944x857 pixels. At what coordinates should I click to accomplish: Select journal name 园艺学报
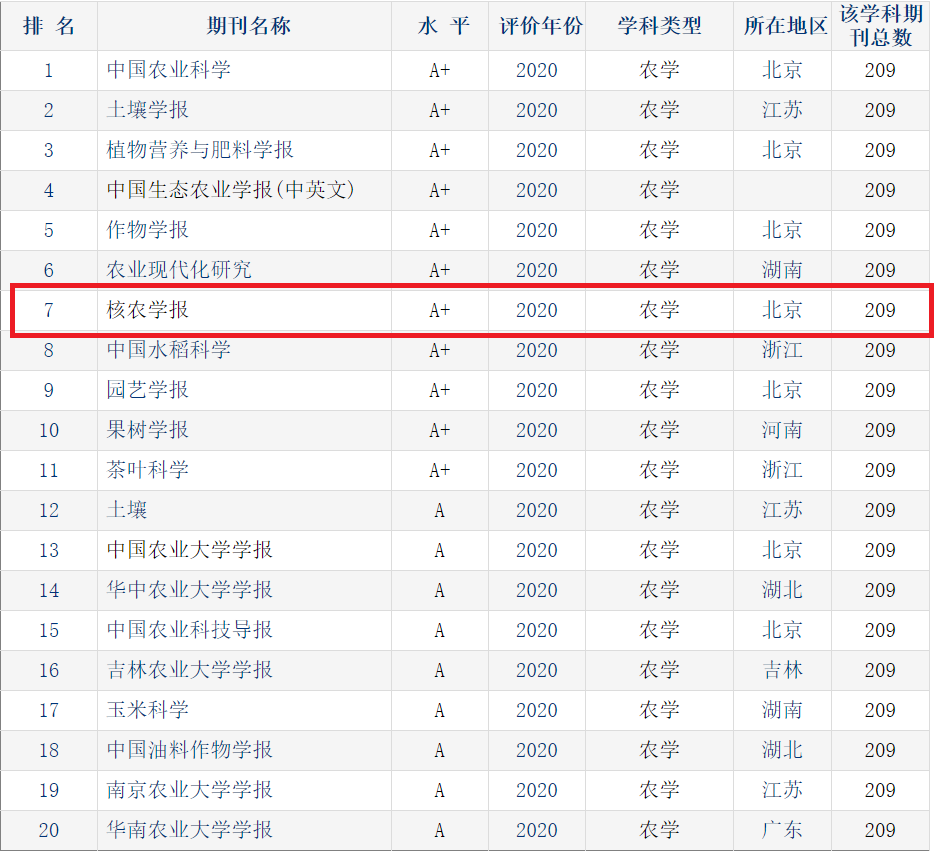pyautogui.click(x=148, y=390)
